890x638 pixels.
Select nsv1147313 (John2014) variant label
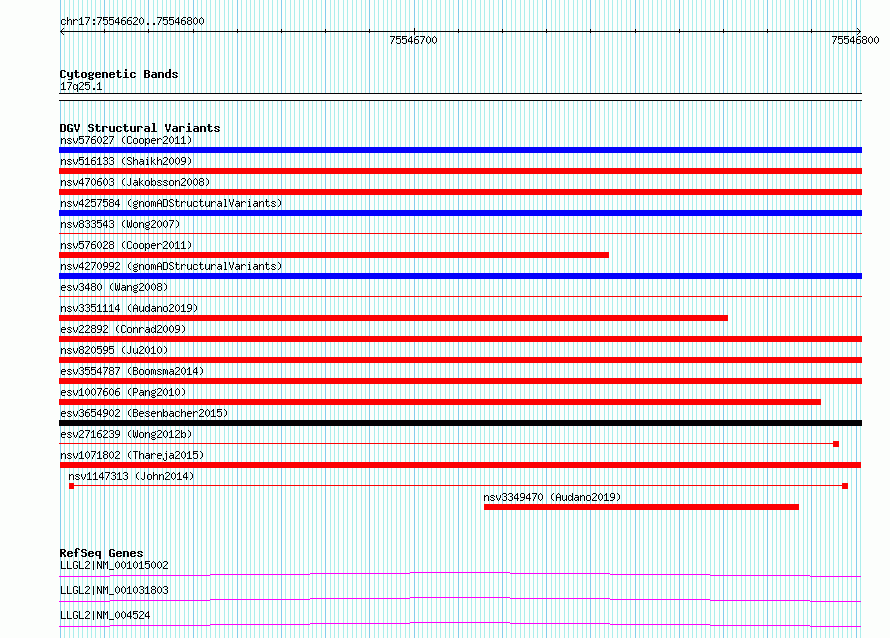coord(131,476)
